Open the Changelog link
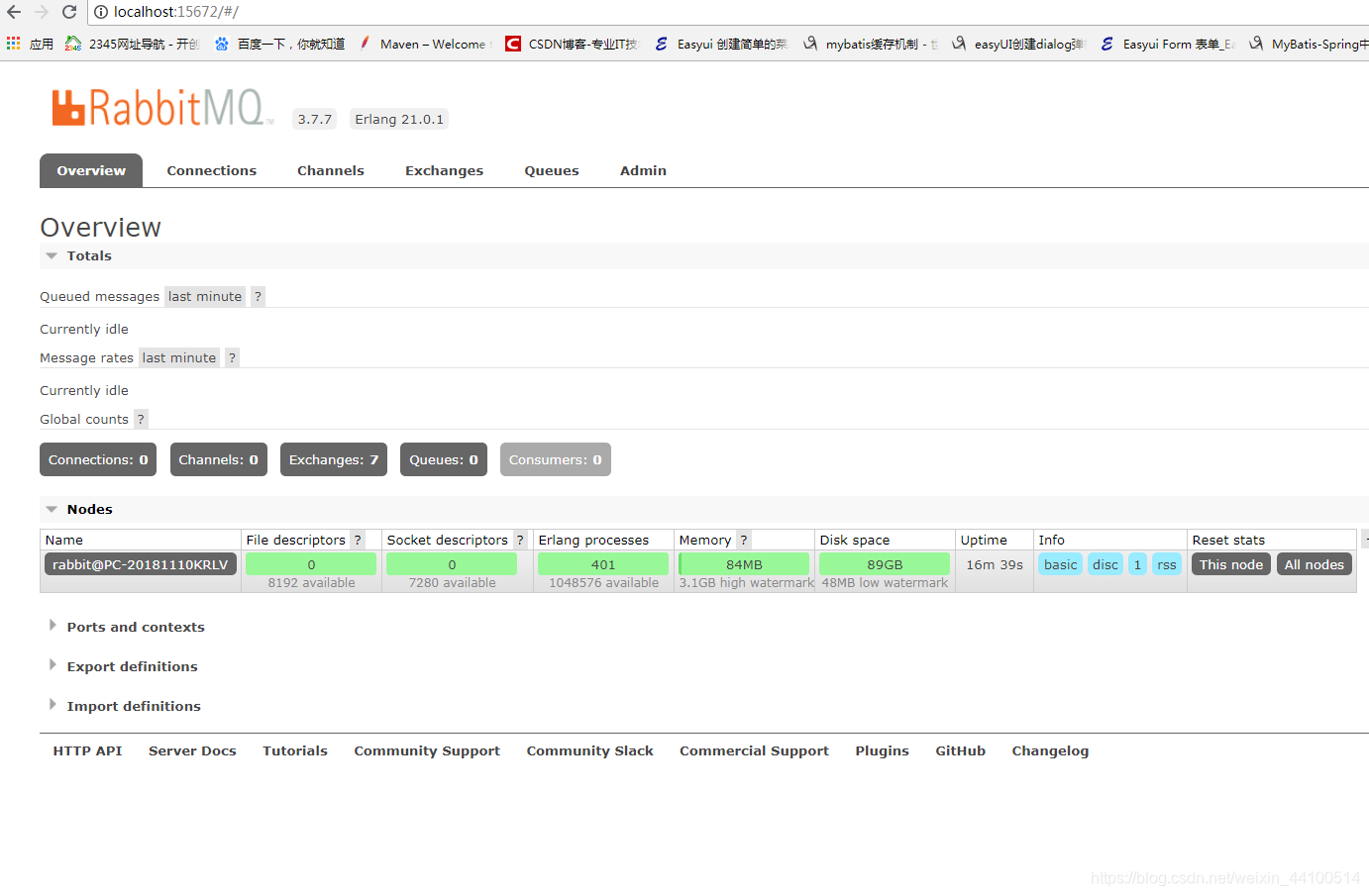 (1050, 750)
